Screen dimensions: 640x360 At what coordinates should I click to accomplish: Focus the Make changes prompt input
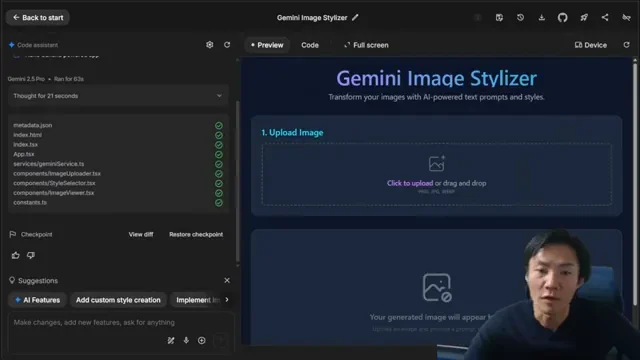tap(120, 322)
